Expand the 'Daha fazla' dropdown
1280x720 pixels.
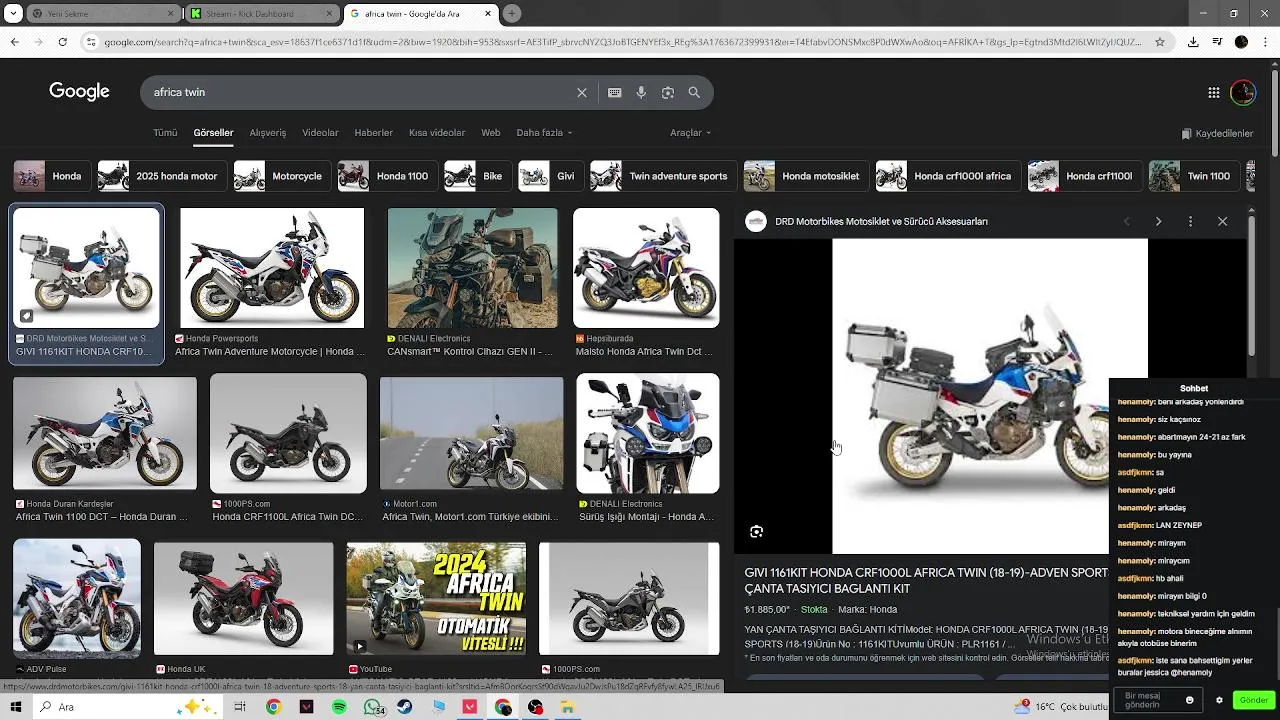click(544, 133)
